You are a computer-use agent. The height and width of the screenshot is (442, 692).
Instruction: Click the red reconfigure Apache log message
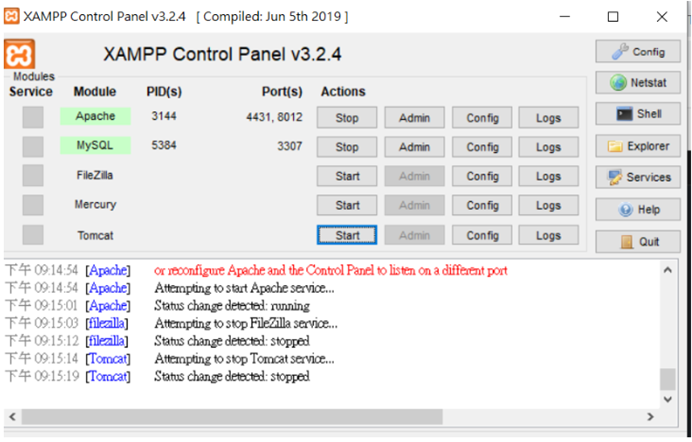click(x=331, y=270)
